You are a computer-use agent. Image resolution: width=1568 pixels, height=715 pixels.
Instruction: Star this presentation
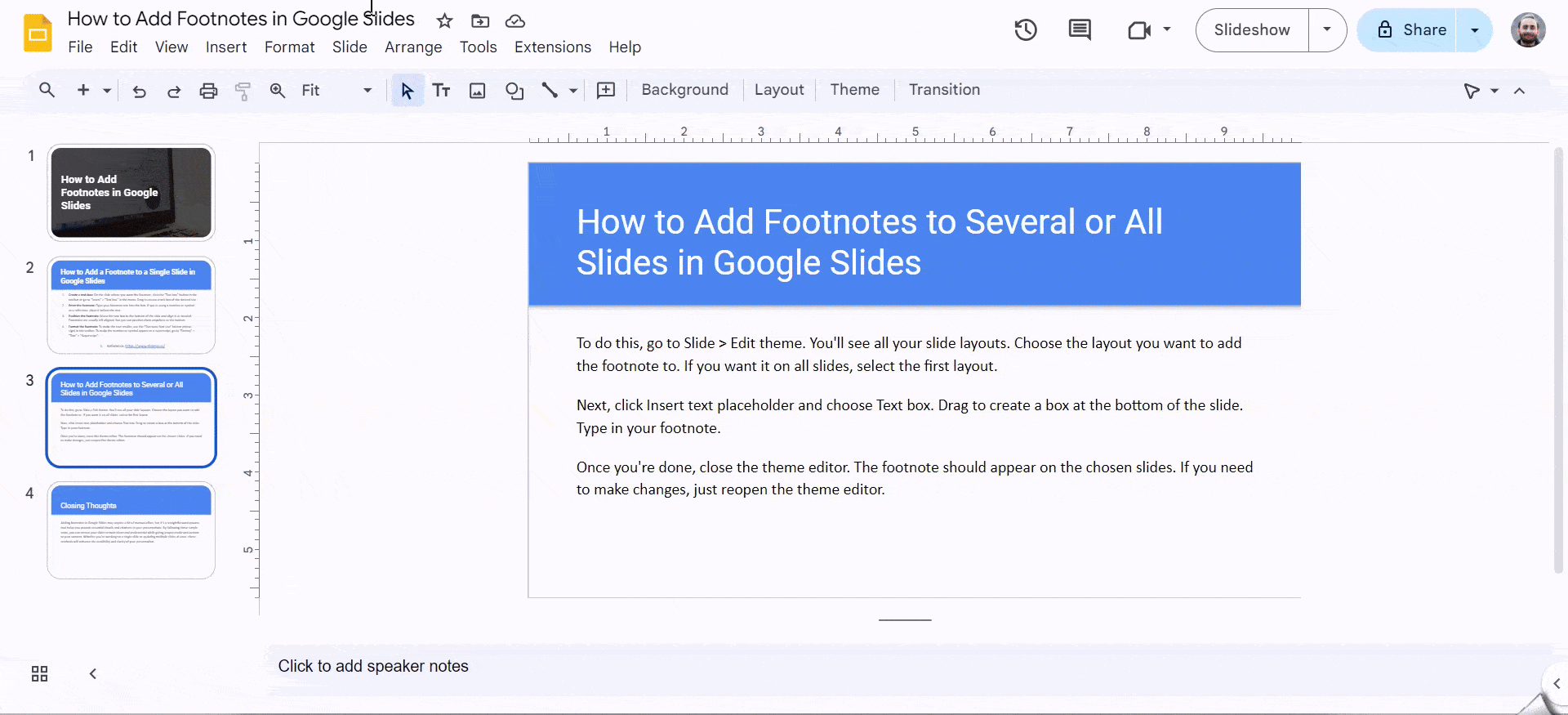pyautogui.click(x=444, y=20)
